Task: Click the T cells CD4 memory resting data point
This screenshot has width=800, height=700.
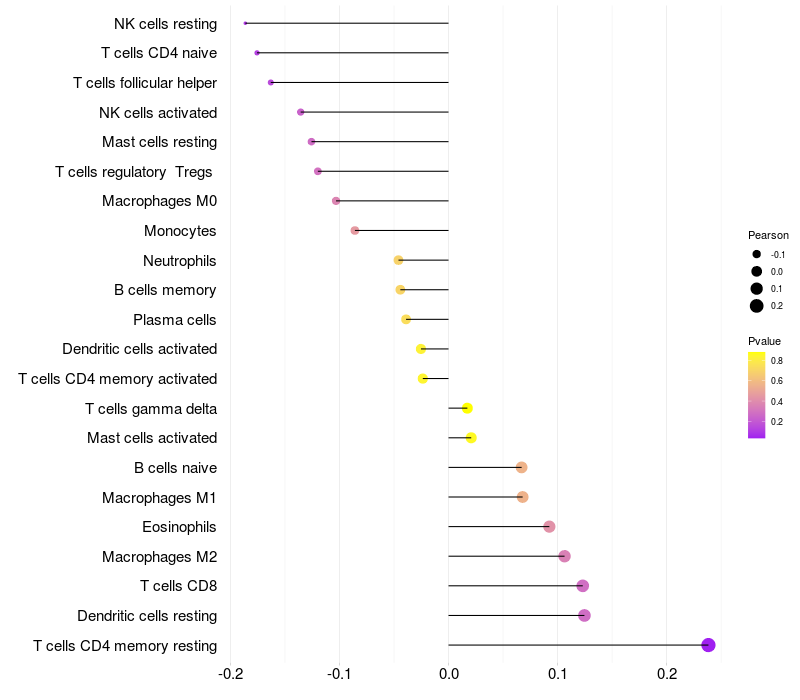Action: (708, 645)
